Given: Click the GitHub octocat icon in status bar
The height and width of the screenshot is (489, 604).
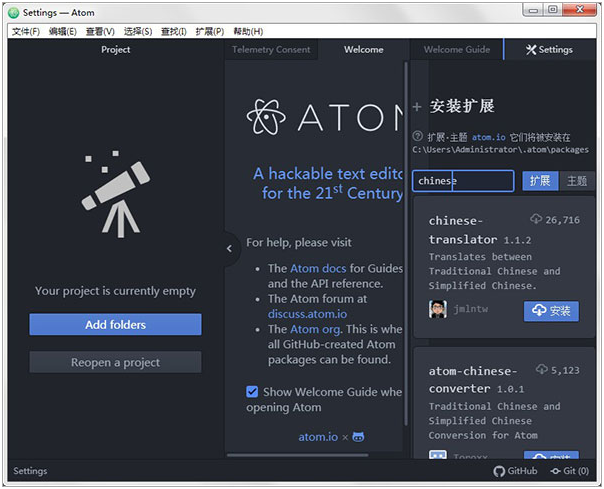Looking at the screenshot, I should (499, 471).
